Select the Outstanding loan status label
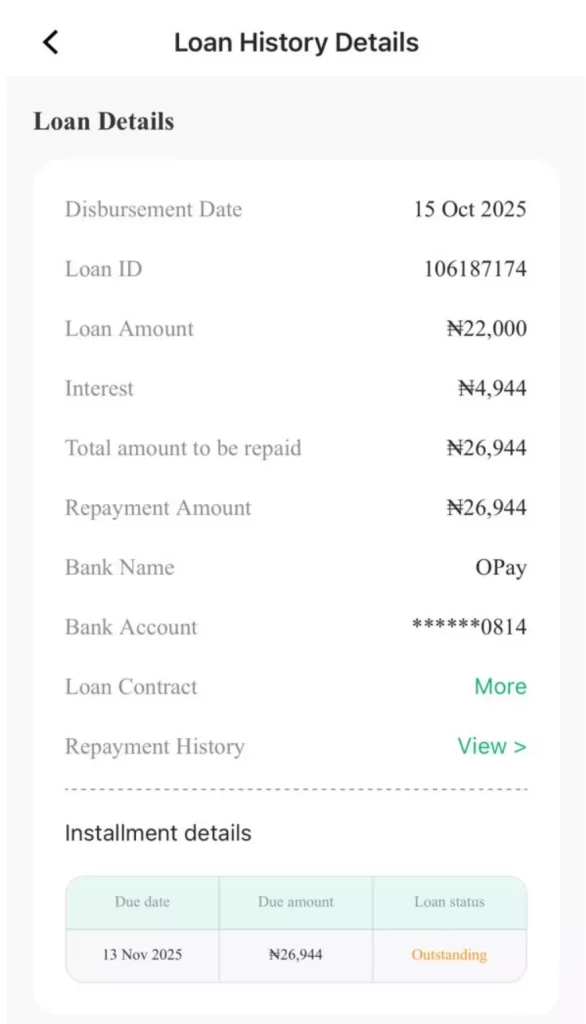The width and height of the screenshot is (586, 1024). (x=448, y=954)
